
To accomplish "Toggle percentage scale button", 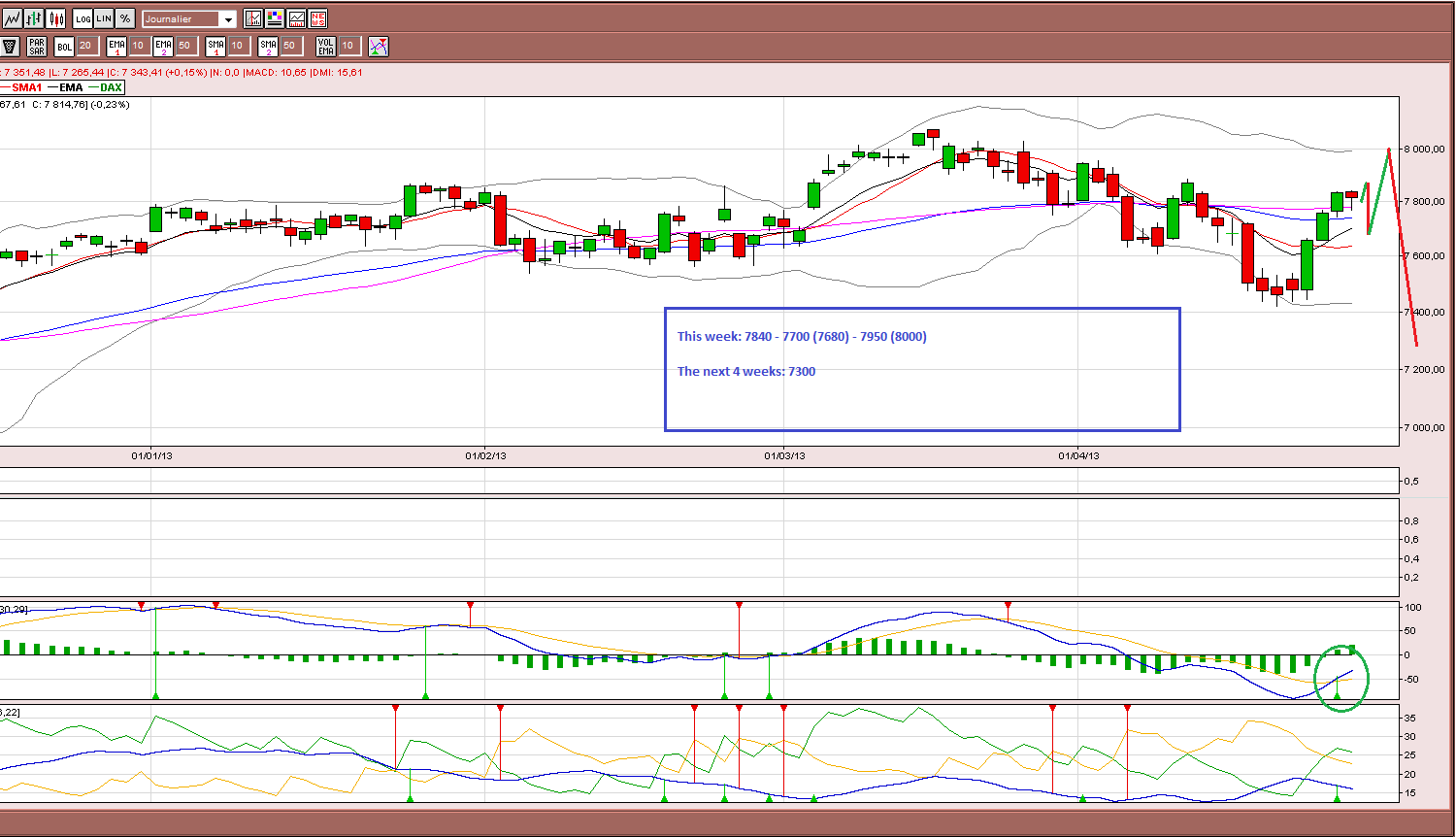I will (125, 18).
